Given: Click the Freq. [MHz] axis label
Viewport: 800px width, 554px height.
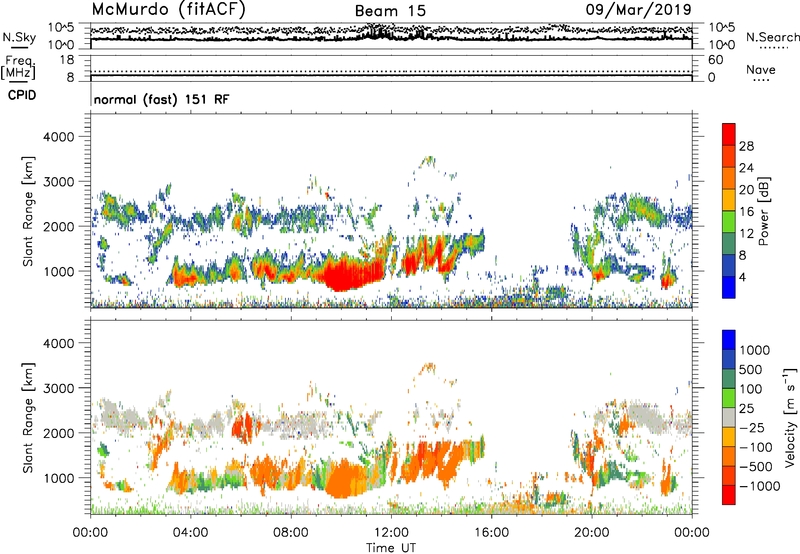Looking at the screenshot, I should point(18,67).
